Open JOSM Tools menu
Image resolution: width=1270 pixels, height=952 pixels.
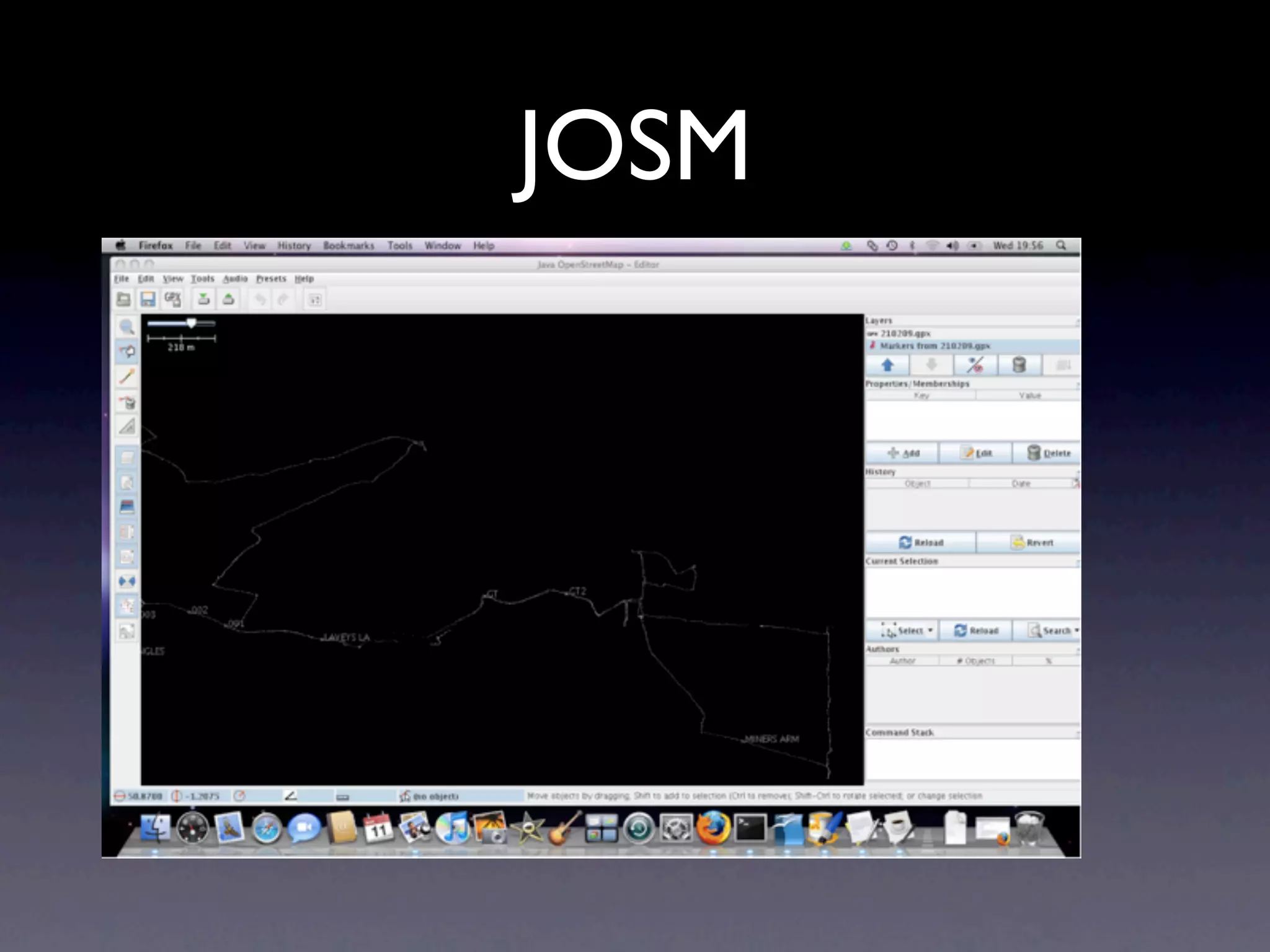point(202,279)
